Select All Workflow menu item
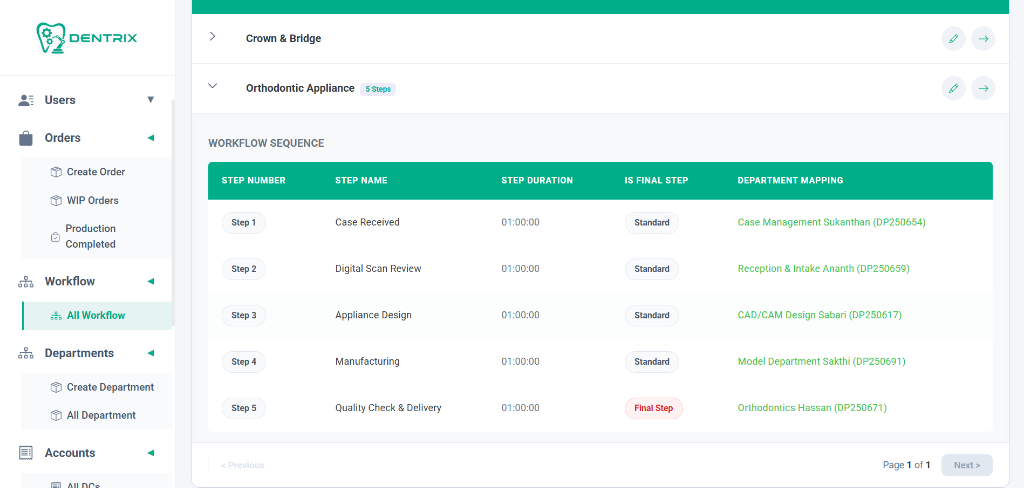The width and height of the screenshot is (1024, 488). point(96,316)
